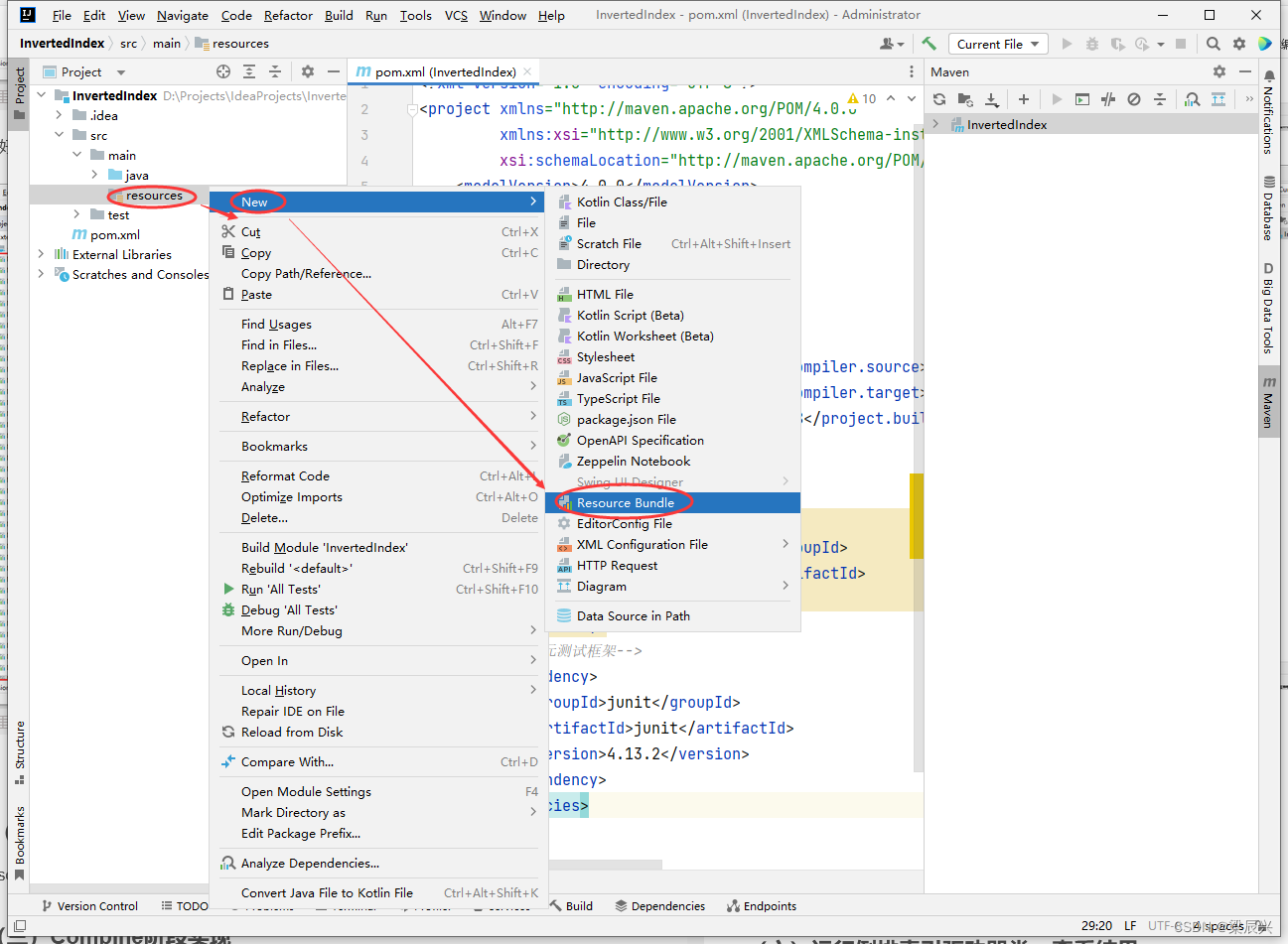Open the File menu
This screenshot has height=944, width=1288.
pos(62,15)
